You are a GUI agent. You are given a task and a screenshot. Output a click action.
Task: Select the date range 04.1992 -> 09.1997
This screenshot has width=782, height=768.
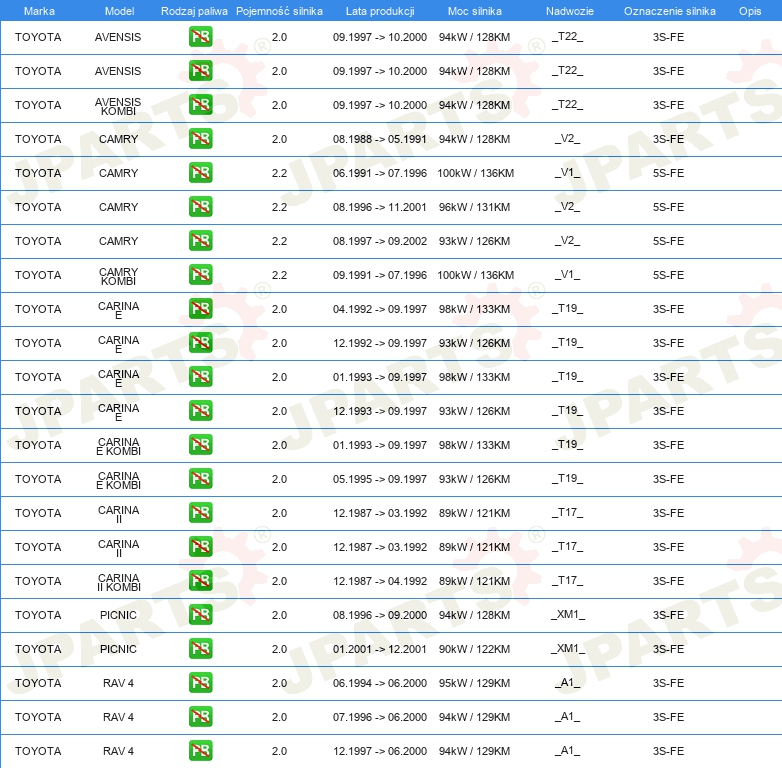click(x=380, y=309)
